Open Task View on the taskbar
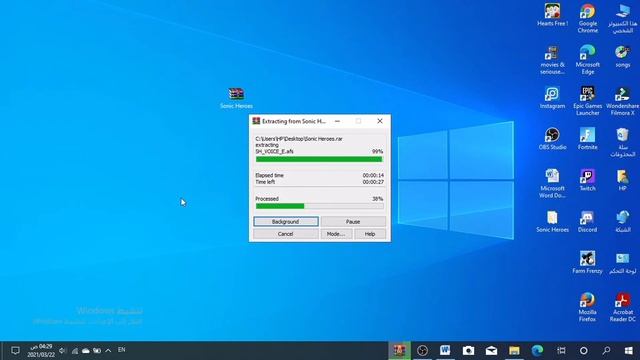The image size is (640, 360). (561, 351)
